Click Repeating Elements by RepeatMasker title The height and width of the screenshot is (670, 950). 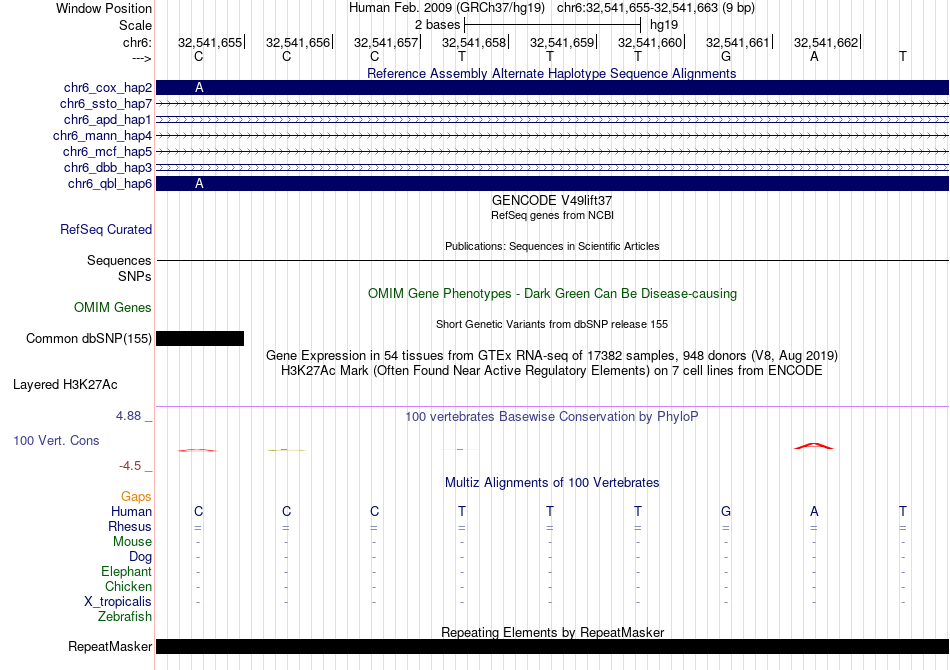click(553, 632)
